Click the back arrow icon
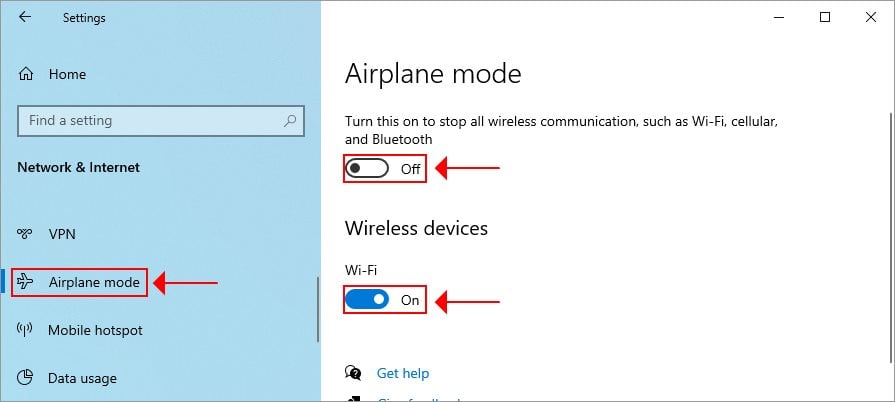The height and width of the screenshot is (402, 895). pyautogui.click(x=25, y=17)
